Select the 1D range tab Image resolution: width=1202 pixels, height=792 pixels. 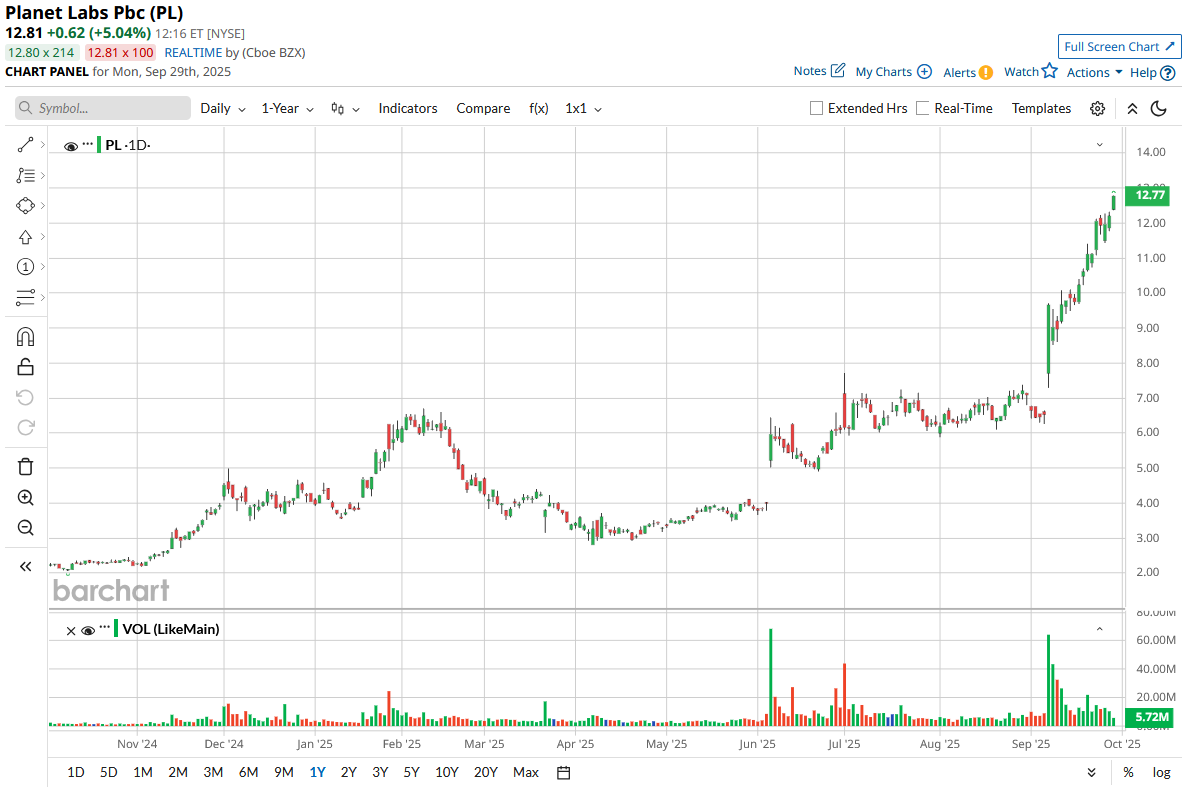[76, 772]
